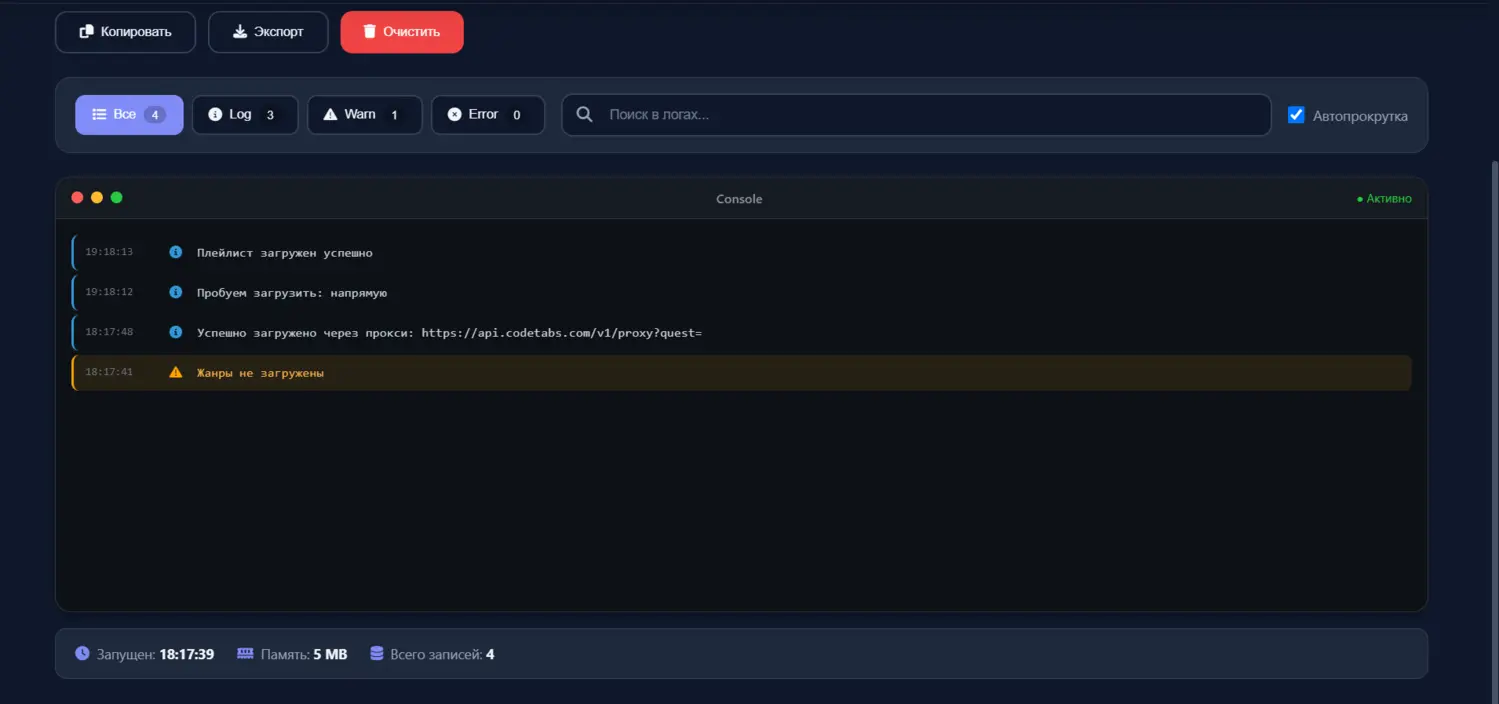Show only Error entries
Screen dimensions: 1499x704
[x=487, y=115]
